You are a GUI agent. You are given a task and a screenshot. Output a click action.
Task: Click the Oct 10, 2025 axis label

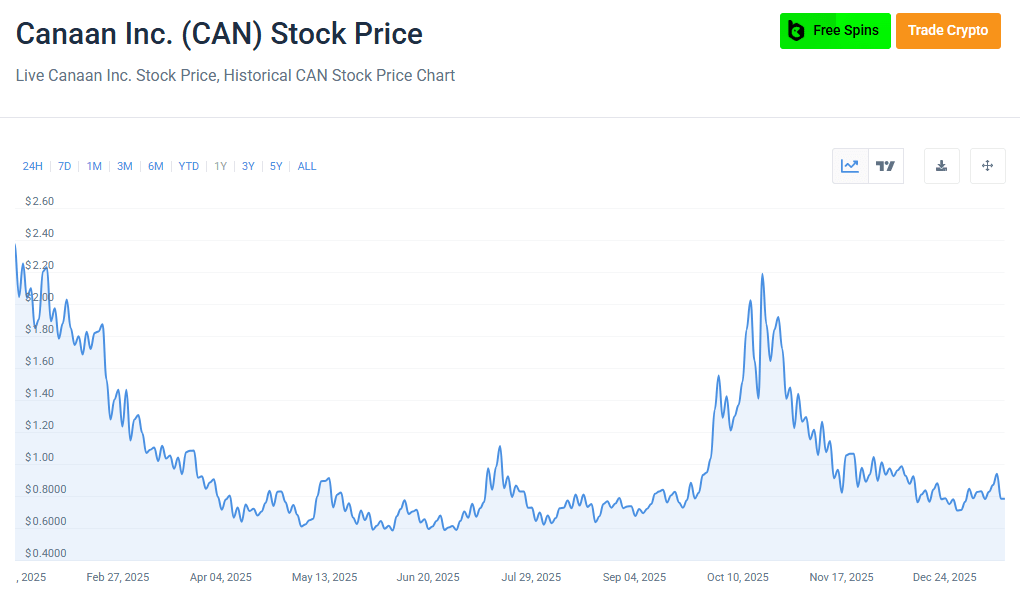tap(736, 577)
